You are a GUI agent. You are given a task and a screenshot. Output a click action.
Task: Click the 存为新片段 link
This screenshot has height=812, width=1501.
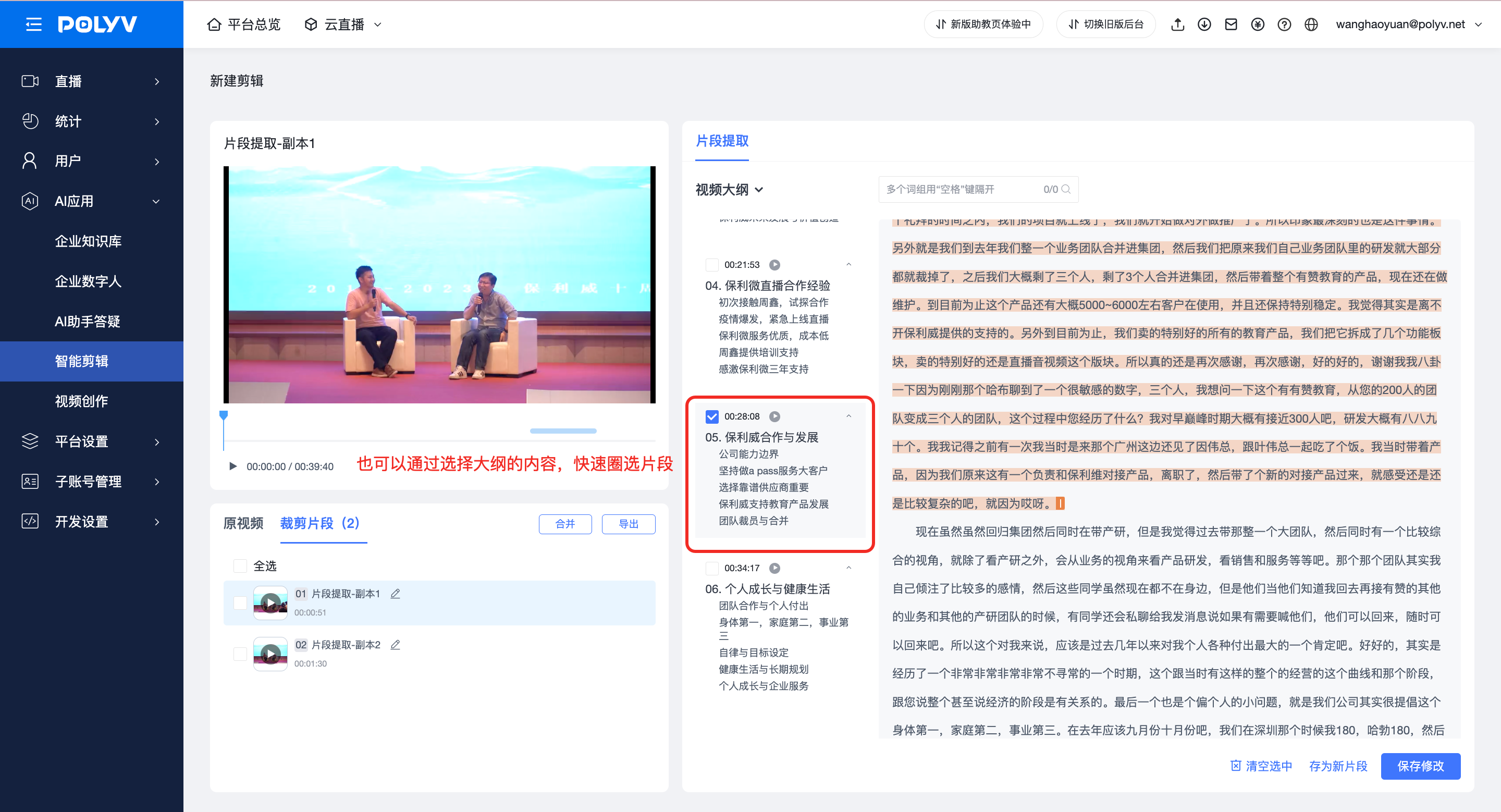pos(1338,766)
